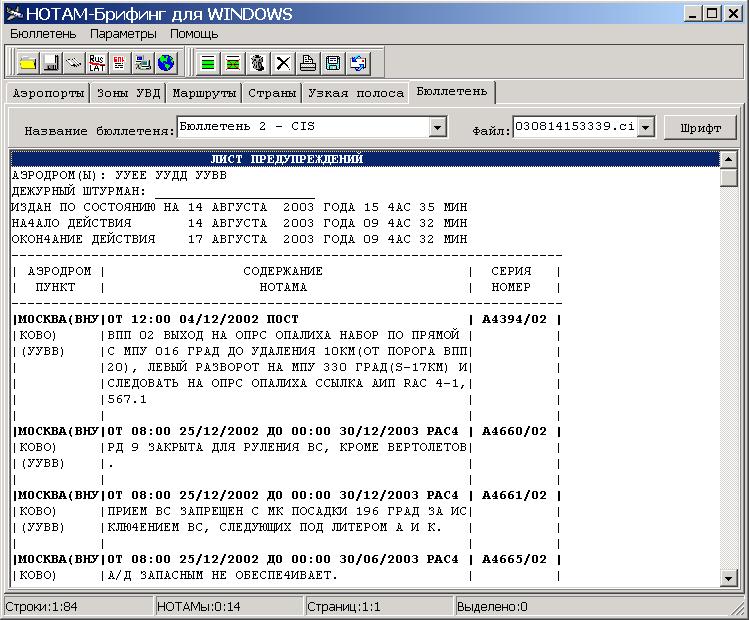Open the file name dropdown list
The width and height of the screenshot is (749, 620).
click(645, 127)
